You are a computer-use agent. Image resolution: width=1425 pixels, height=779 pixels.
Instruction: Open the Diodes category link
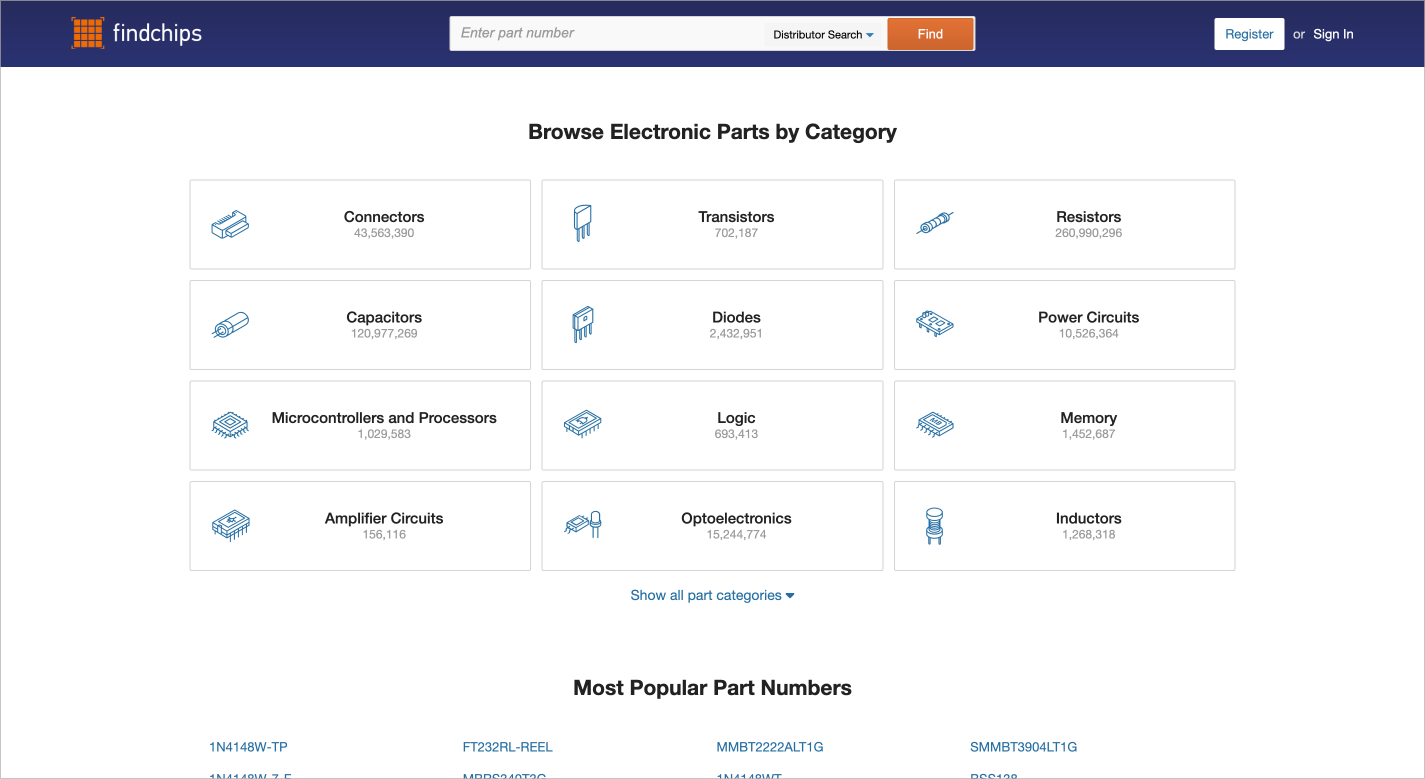(736, 317)
